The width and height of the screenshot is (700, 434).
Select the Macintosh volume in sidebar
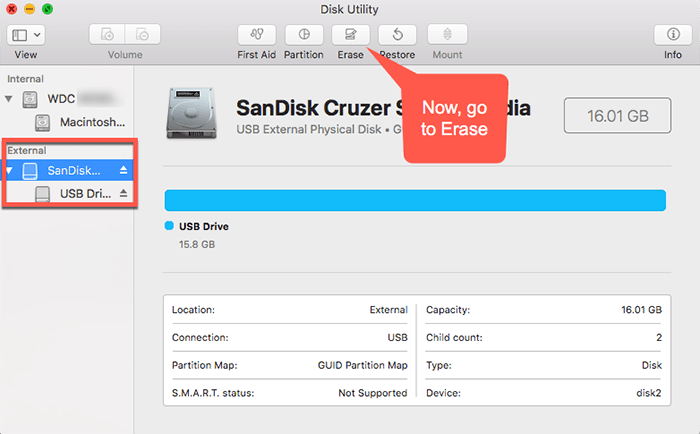(67, 122)
